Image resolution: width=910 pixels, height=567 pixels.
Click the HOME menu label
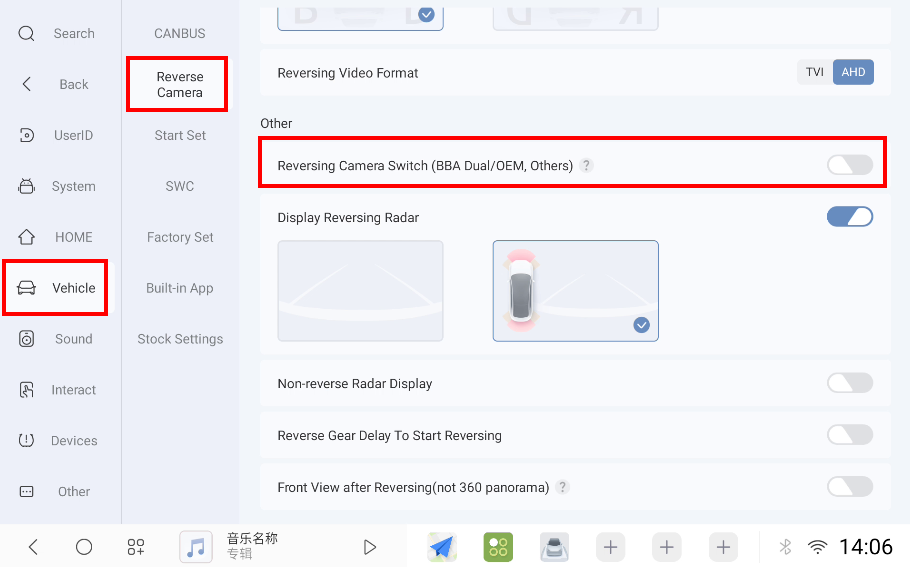click(x=74, y=237)
